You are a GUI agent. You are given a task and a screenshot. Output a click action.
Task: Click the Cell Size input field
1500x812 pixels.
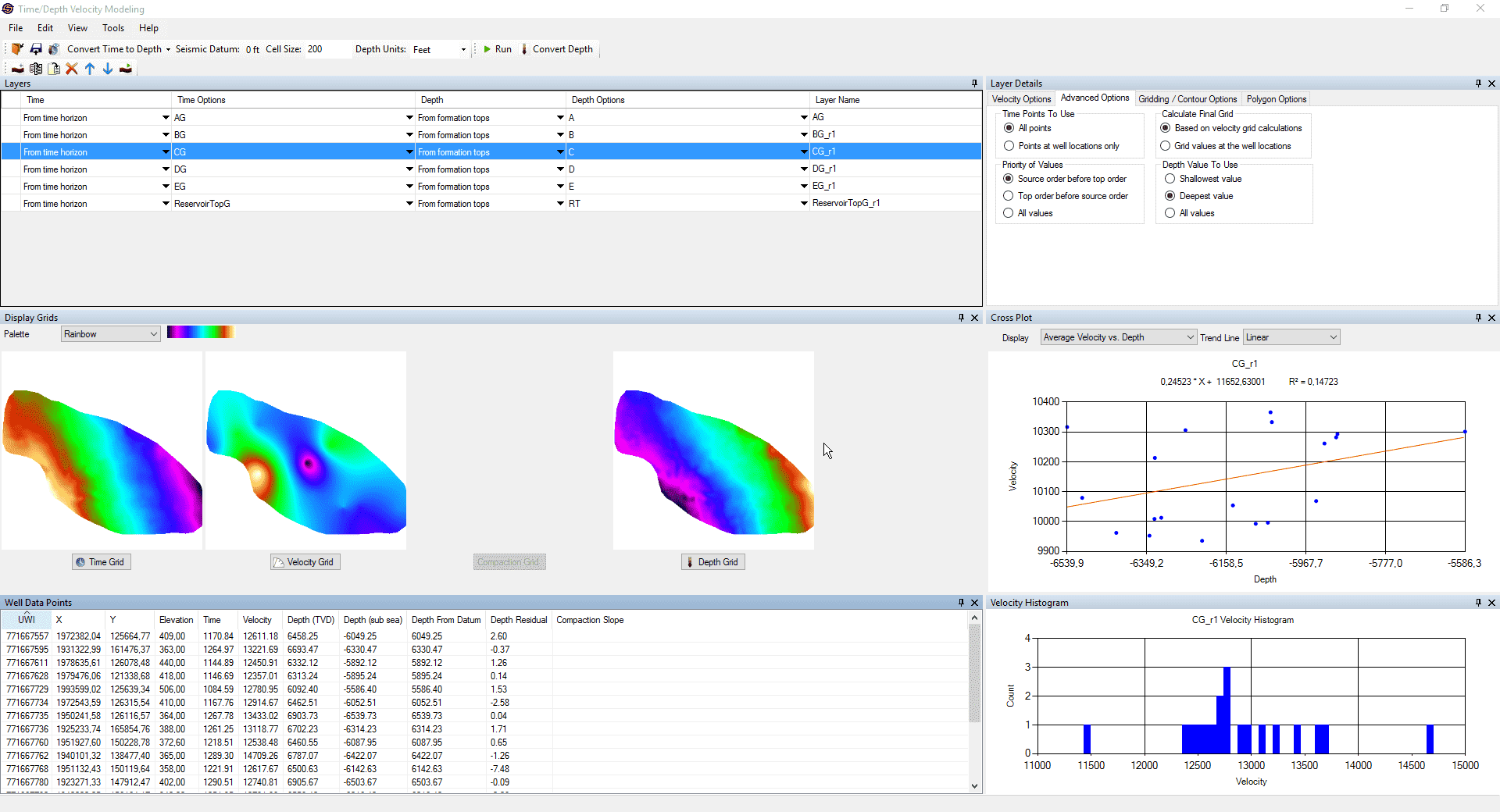[327, 49]
